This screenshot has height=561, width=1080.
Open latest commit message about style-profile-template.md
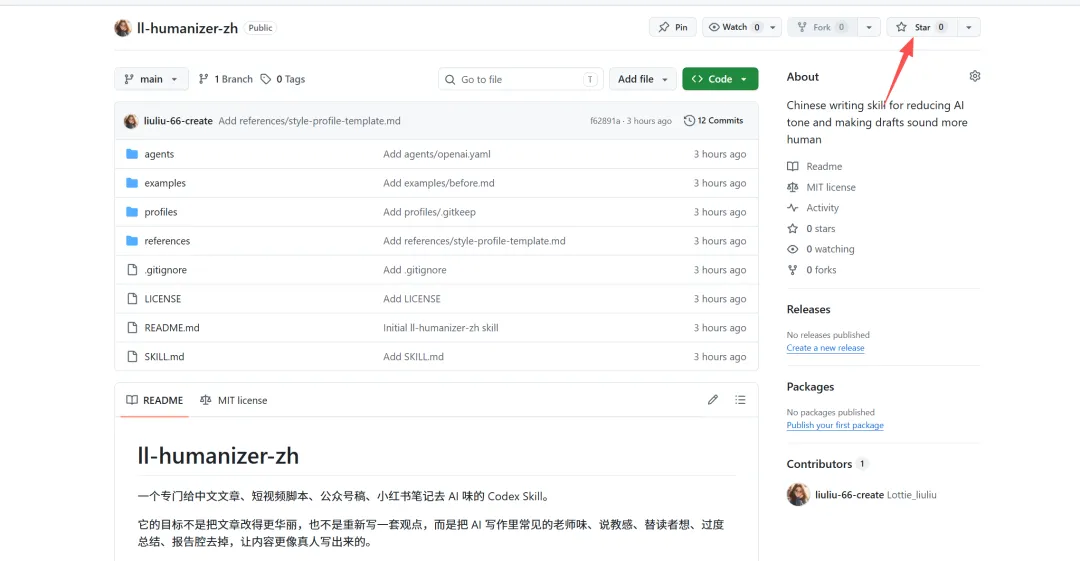pyautogui.click(x=309, y=121)
